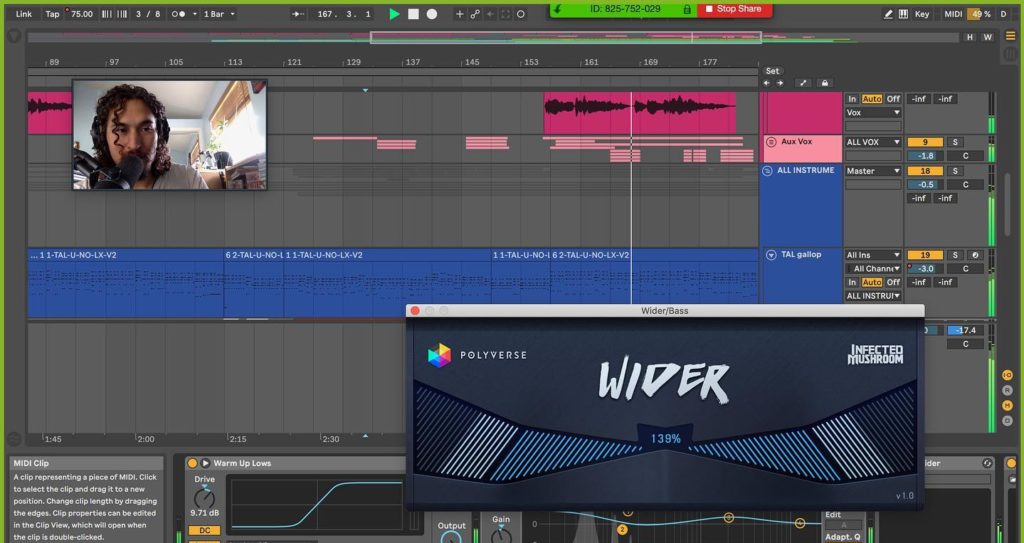Solo the ALL INSTRUME track
The height and width of the screenshot is (543, 1024).
coord(955,171)
